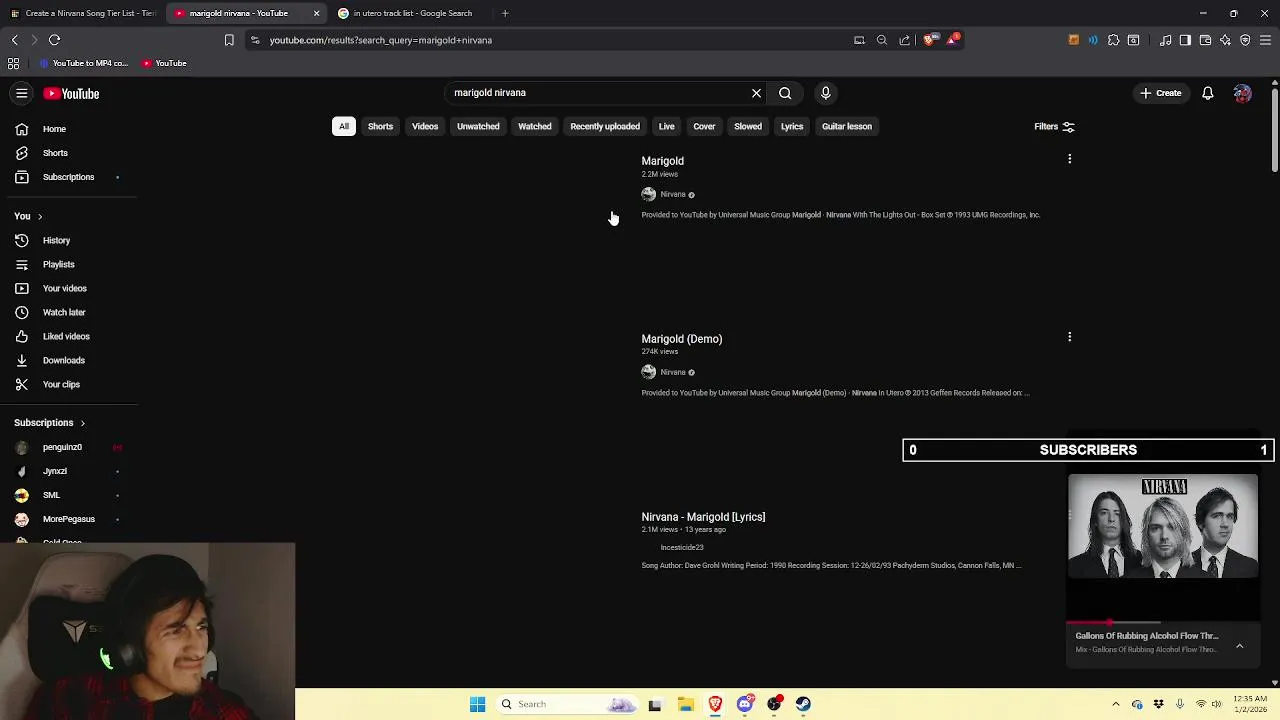
Task: Open the account avatar menu
Action: pos(1243,93)
